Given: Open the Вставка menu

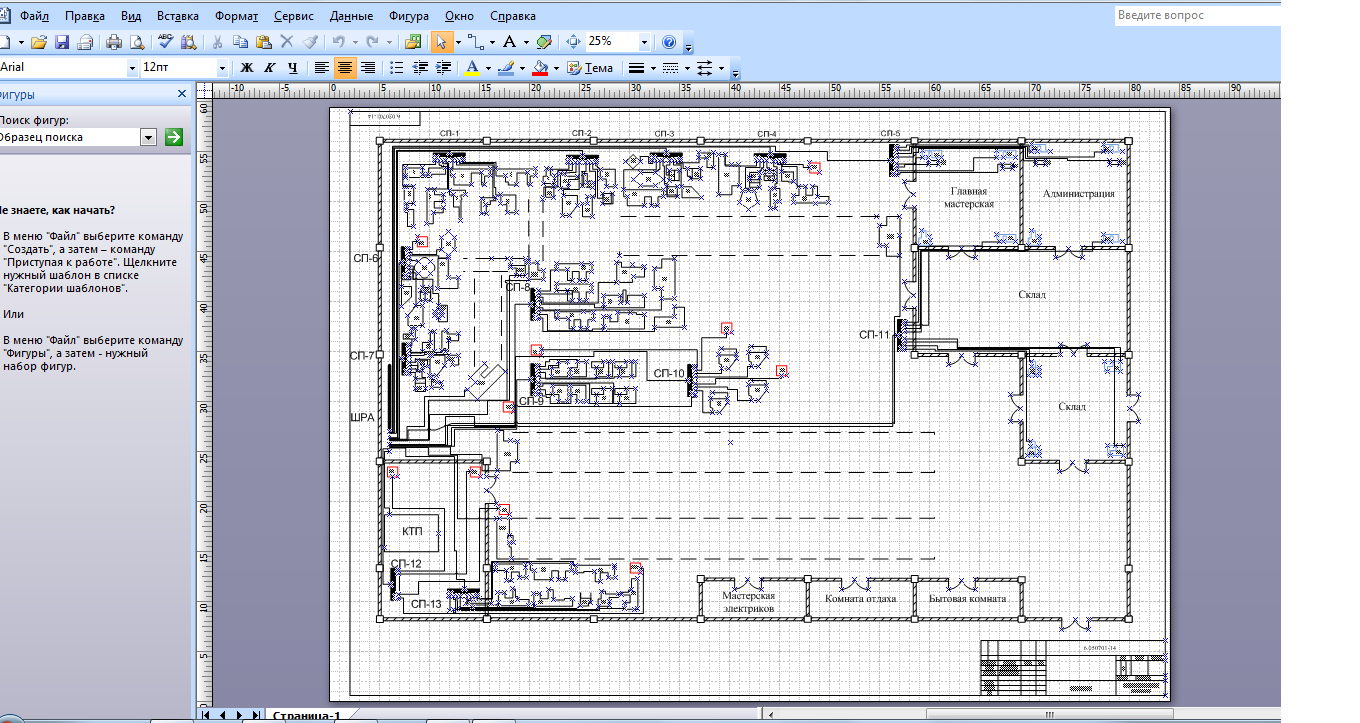Looking at the screenshot, I should 177,16.
